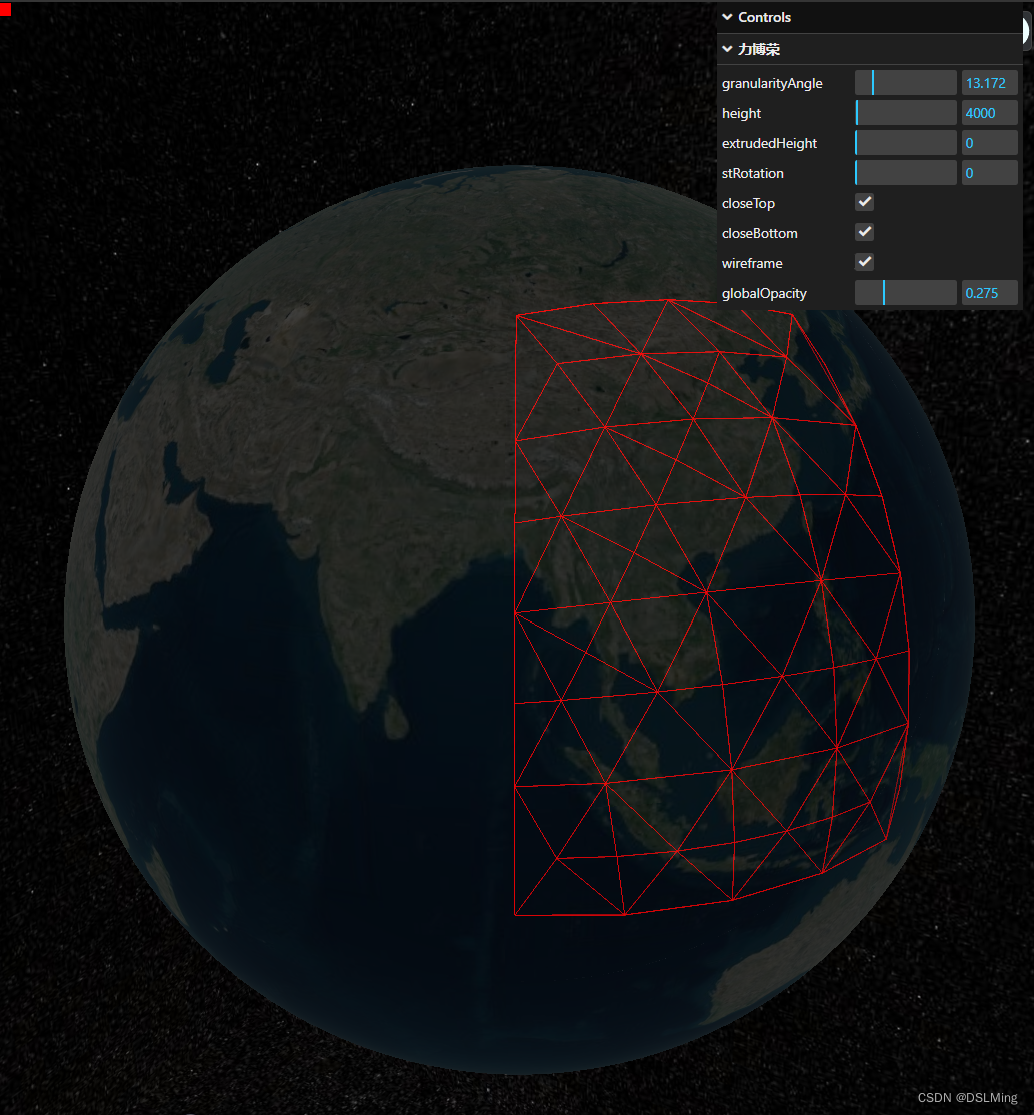Click the globalOpacity value field 0.275
Screen dimensions: 1034x1115
click(989, 293)
